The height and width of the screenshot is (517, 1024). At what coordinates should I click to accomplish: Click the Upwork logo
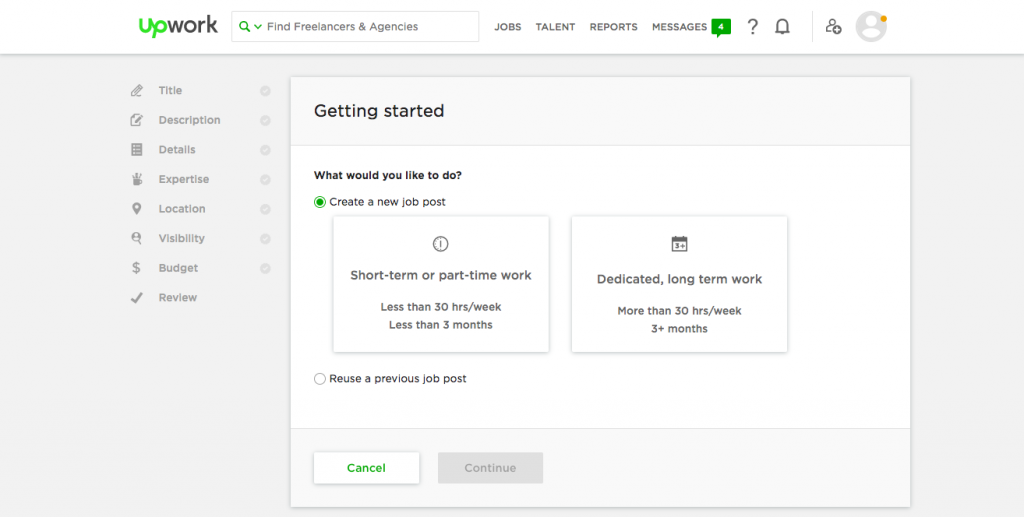coord(178,27)
